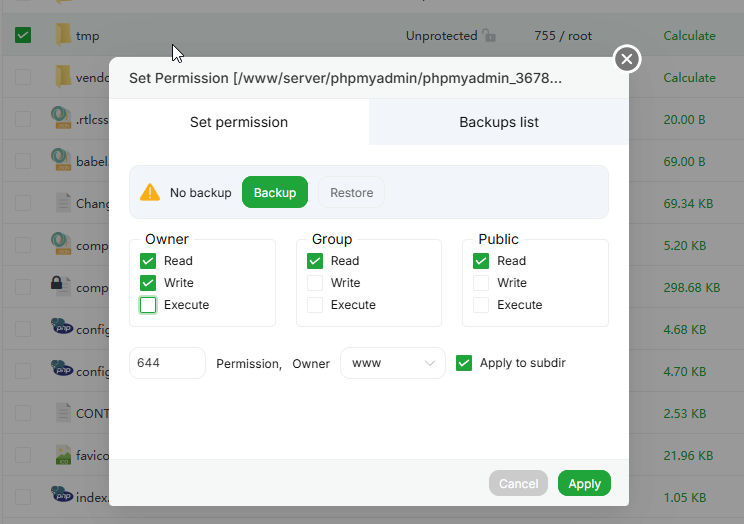Screen dimensions: 744x524
Task: Click the .rtlcssrc file icon
Action: tap(63, 119)
